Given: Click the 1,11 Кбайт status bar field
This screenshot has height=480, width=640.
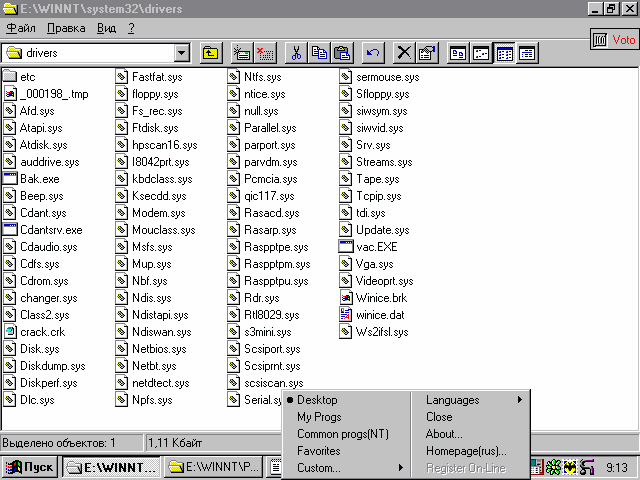Looking at the screenshot, I should click(212, 443).
